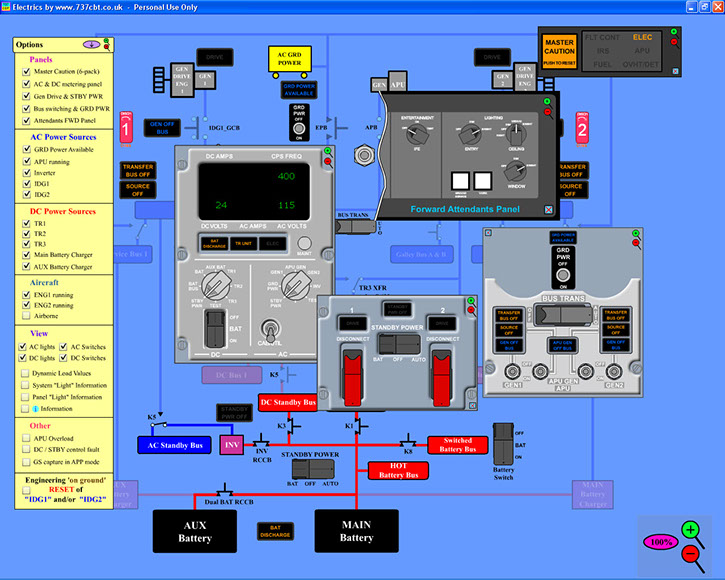Close the Forward Attendants Panel
The image size is (725, 580).
click(x=547, y=209)
